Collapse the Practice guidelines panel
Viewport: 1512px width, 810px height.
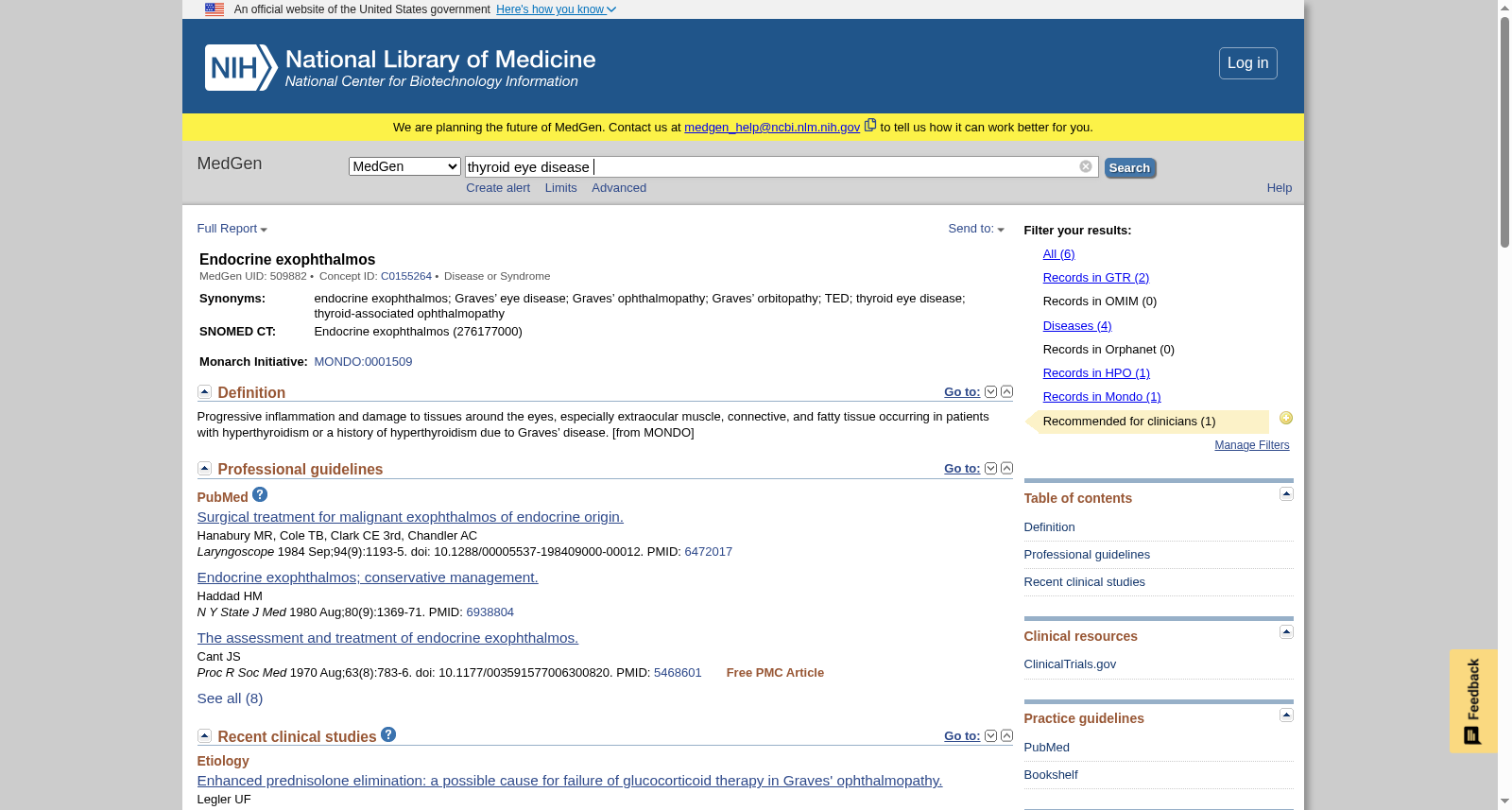1286,715
